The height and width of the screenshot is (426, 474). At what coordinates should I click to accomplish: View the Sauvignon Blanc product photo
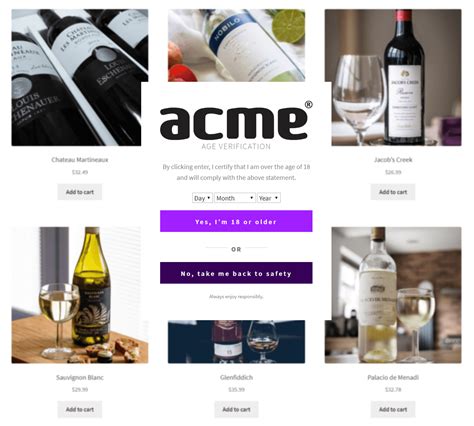point(76,295)
